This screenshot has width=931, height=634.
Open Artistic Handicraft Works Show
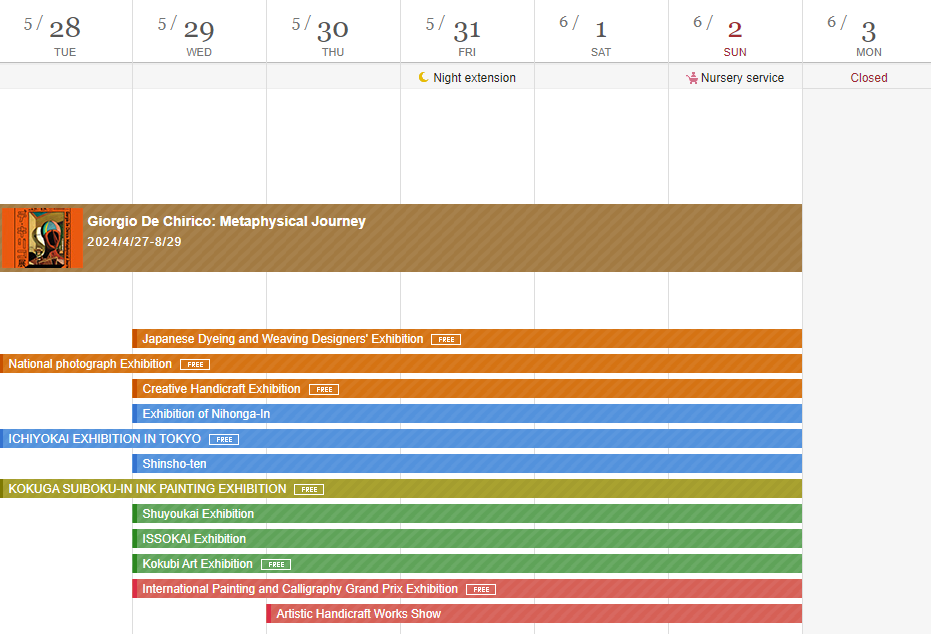pyautogui.click(x=534, y=613)
